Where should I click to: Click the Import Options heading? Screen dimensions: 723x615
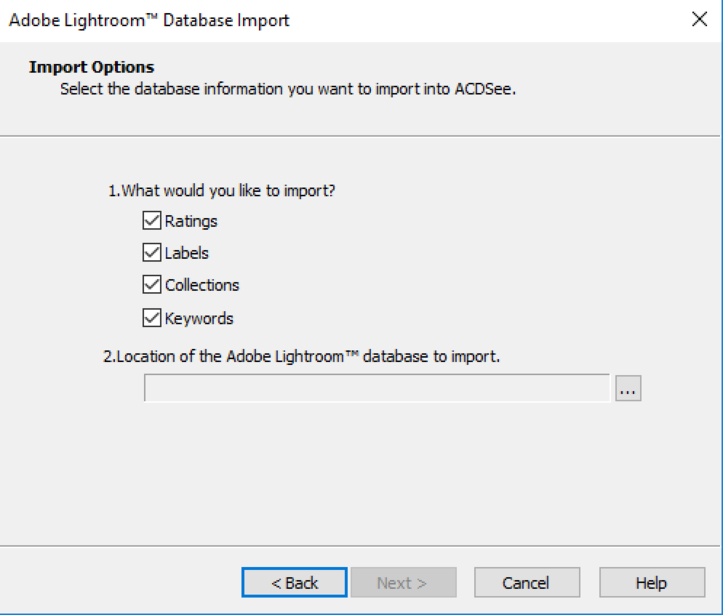[92, 68]
